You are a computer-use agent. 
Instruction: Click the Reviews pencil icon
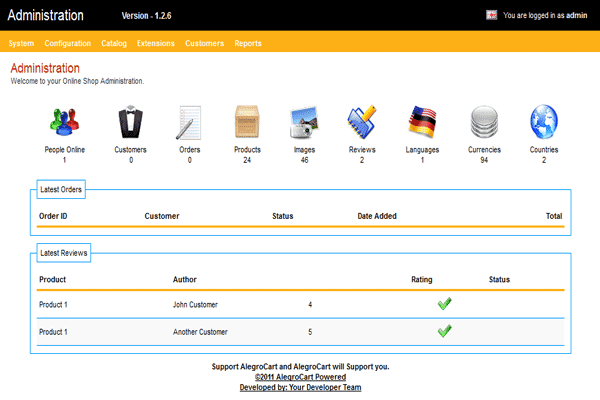point(362,123)
